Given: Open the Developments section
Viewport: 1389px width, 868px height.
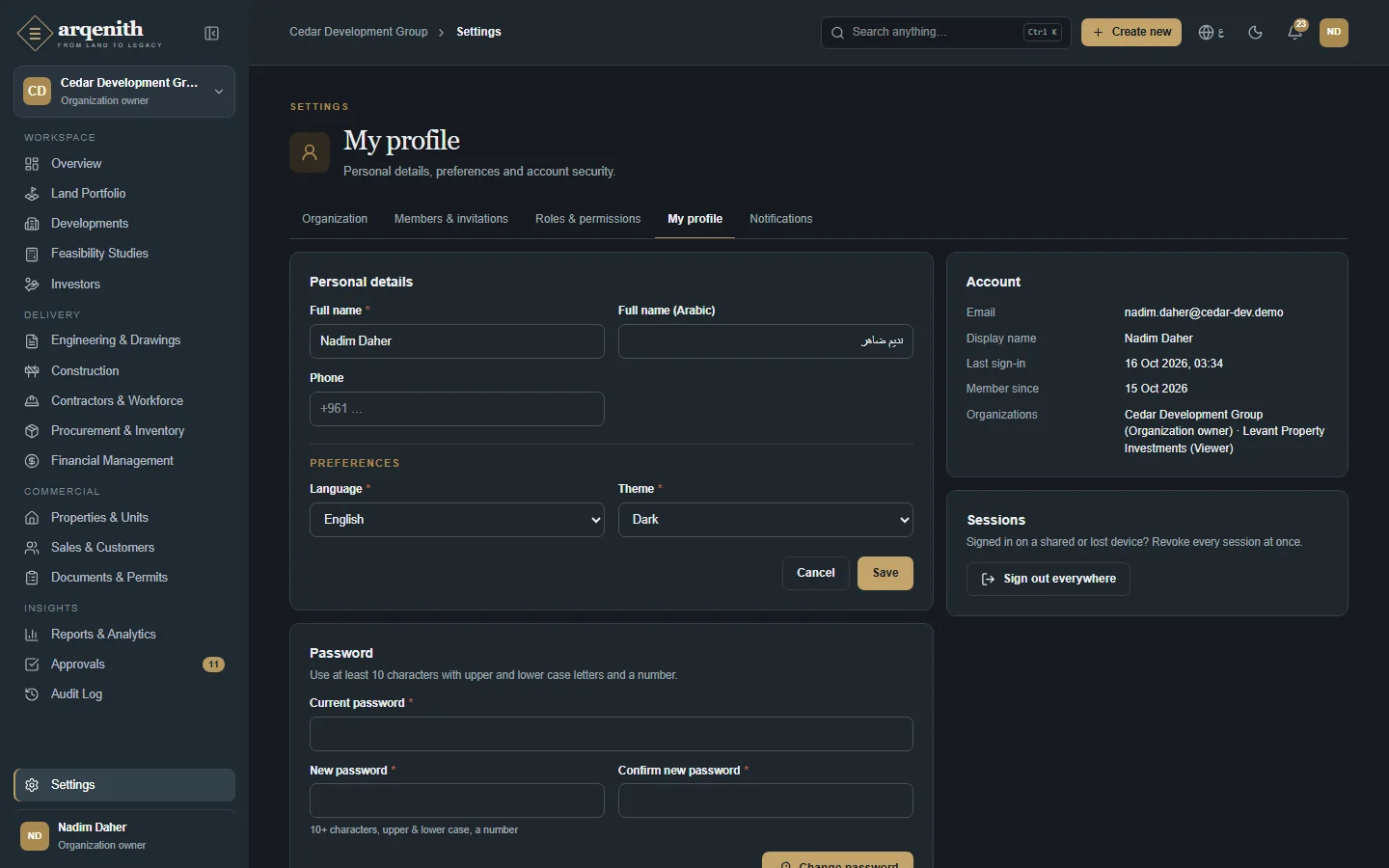Looking at the screenshot, I should 124,224.
